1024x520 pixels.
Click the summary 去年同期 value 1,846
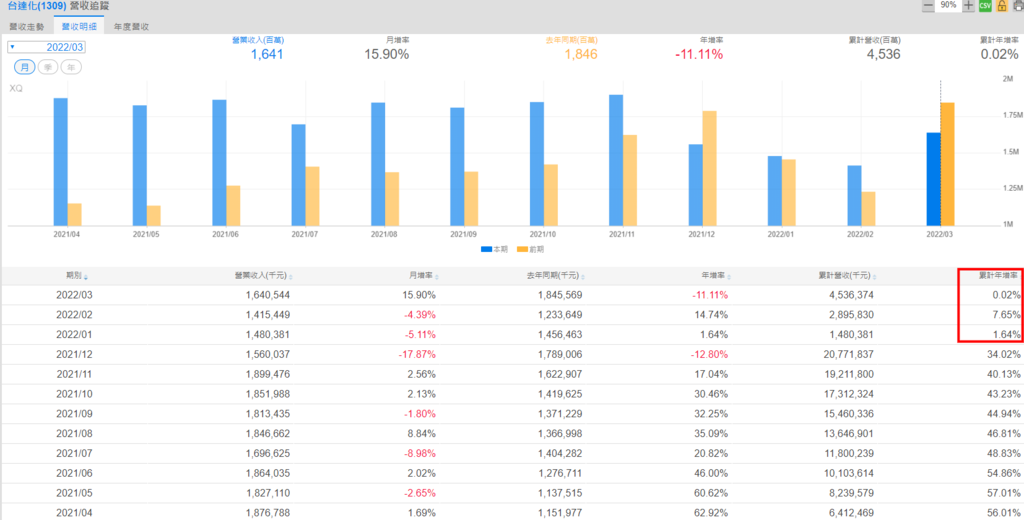tap(581, 54)
